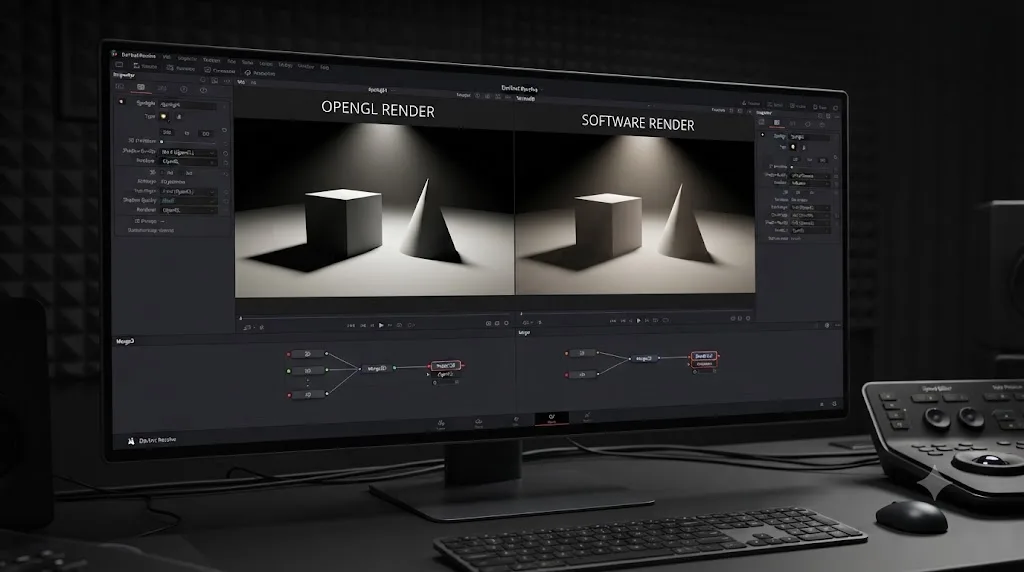Click the OpenGL viewer scrub bar

point(376,317)
